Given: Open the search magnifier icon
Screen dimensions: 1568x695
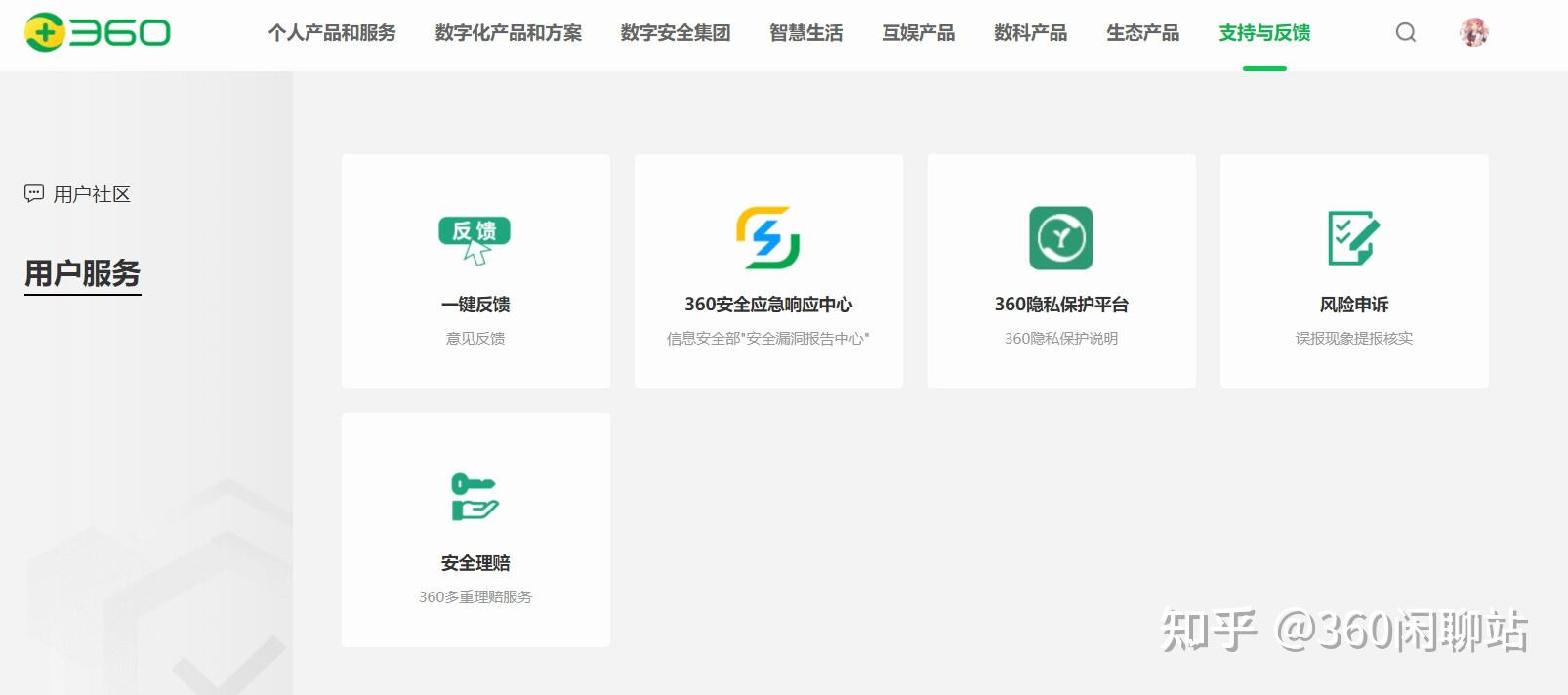Looking at the screenshot, I should [x=1405, y=32].
